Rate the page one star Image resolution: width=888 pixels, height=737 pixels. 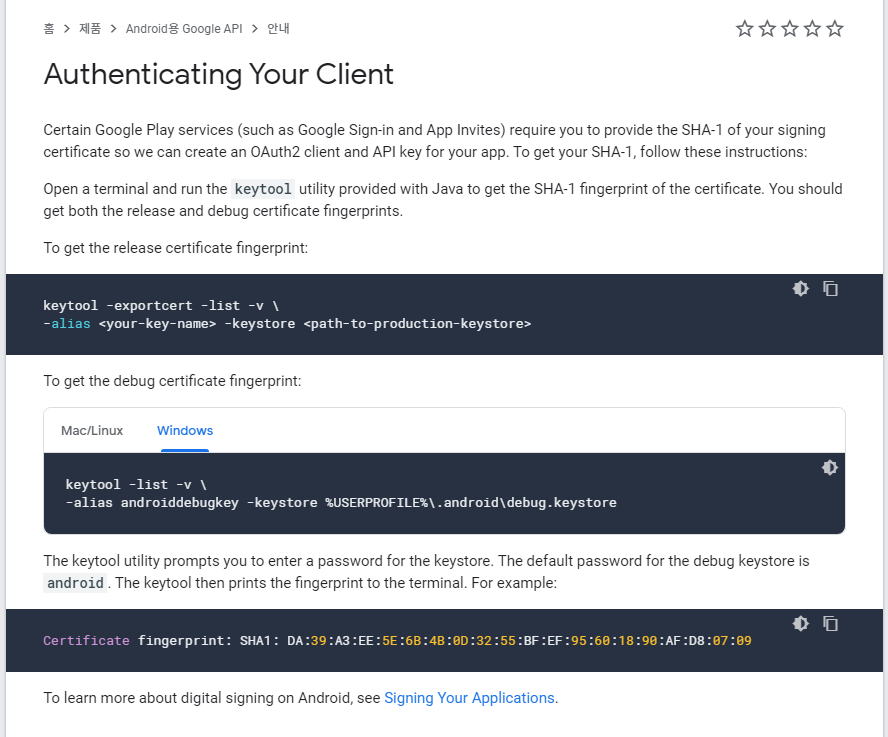point(744,28)
